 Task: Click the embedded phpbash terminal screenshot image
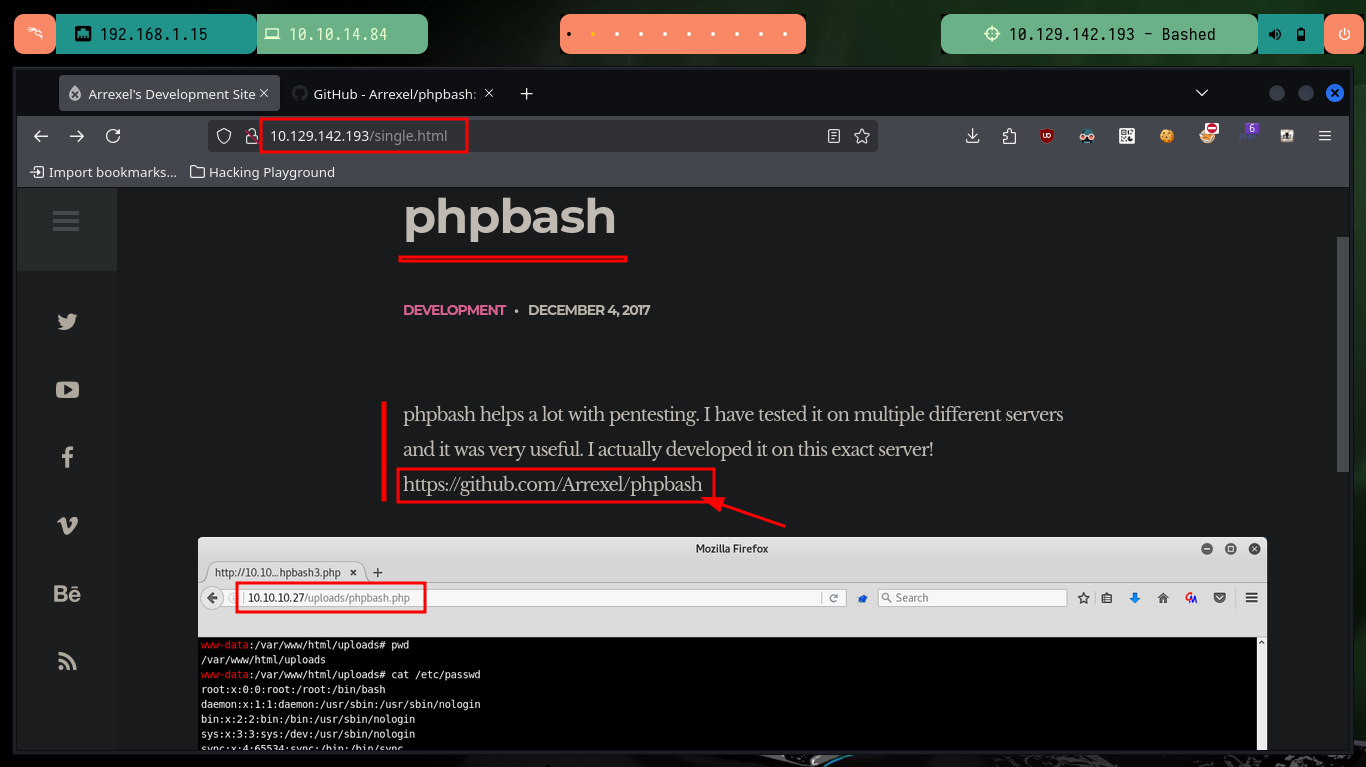click(x=732, y=643)
